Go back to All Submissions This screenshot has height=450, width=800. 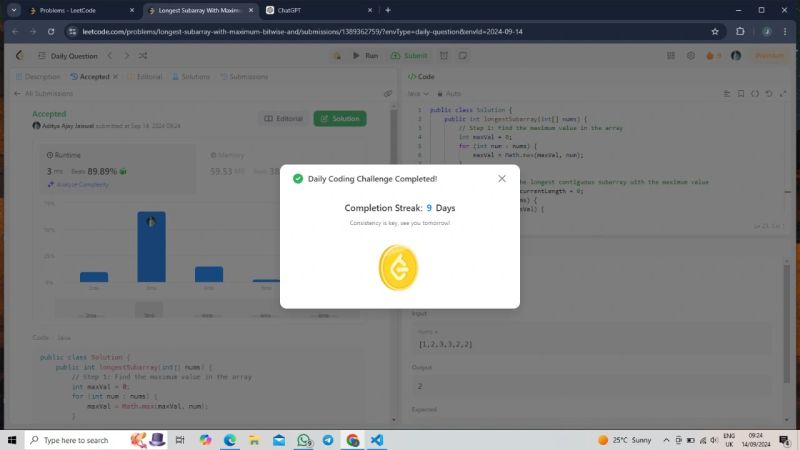(x=43, y=93)
